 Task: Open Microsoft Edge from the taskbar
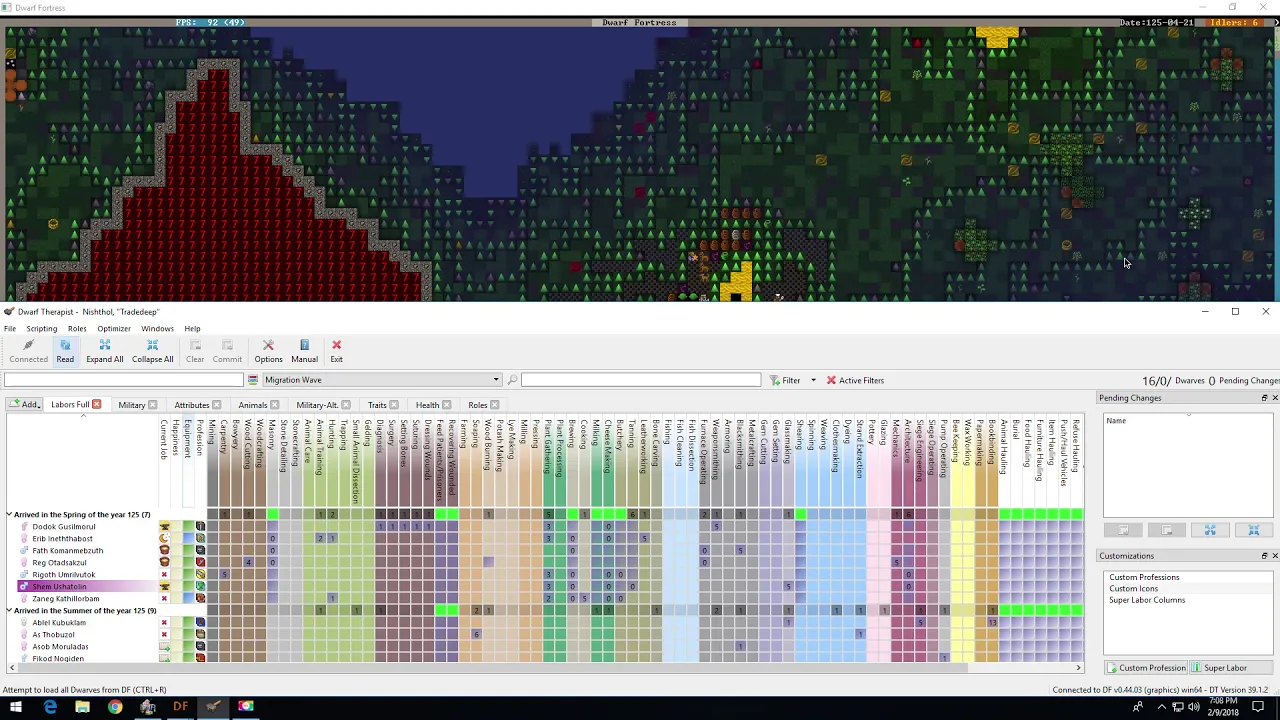pyautogui.click(x=50, y=707)
